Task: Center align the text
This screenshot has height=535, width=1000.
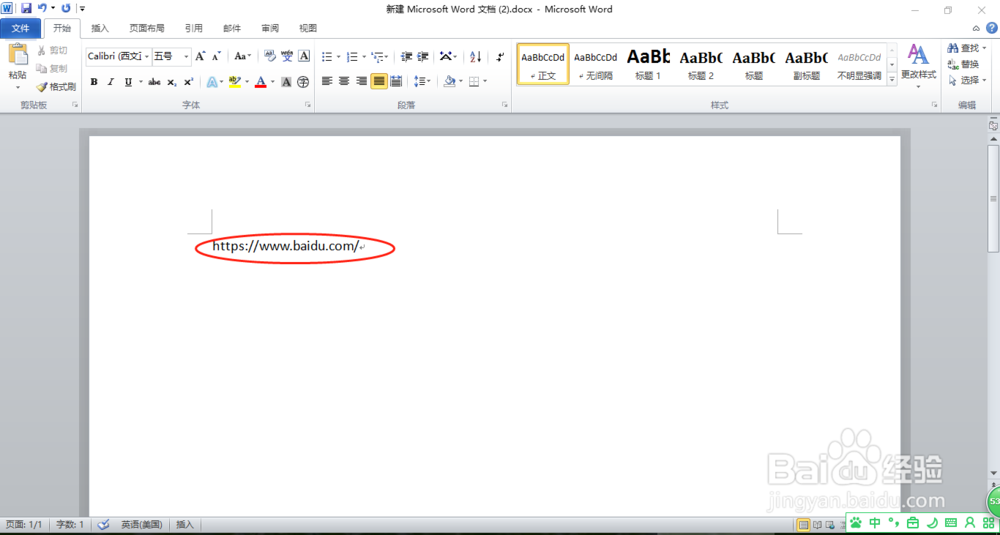Action: pos(344,81)
